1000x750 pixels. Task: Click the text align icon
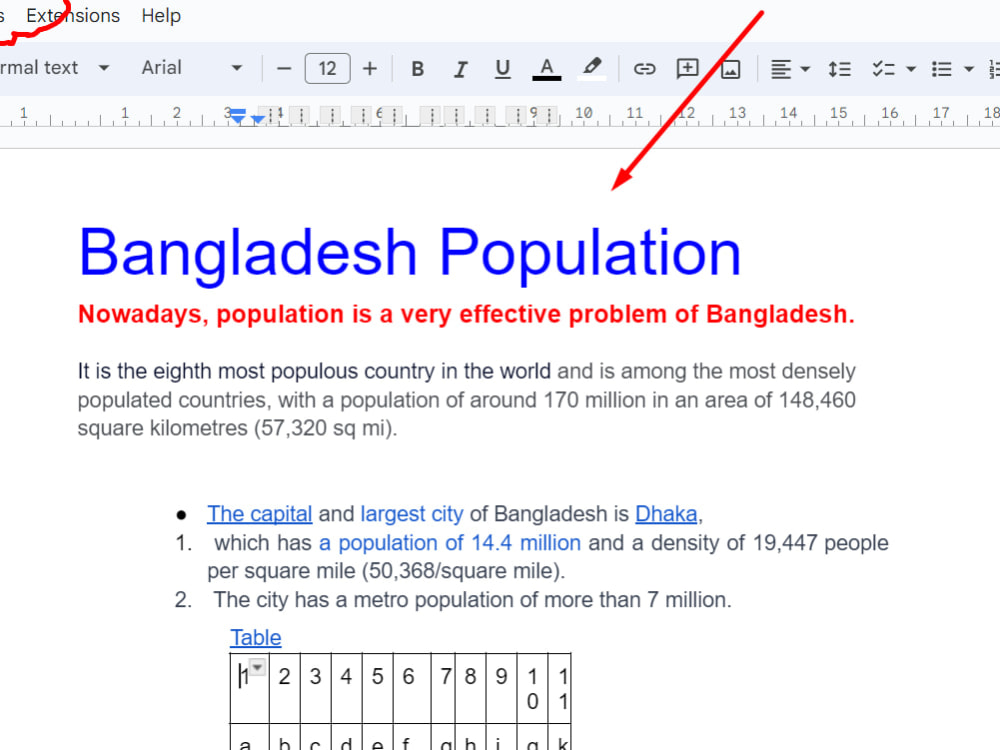[781, 68]
